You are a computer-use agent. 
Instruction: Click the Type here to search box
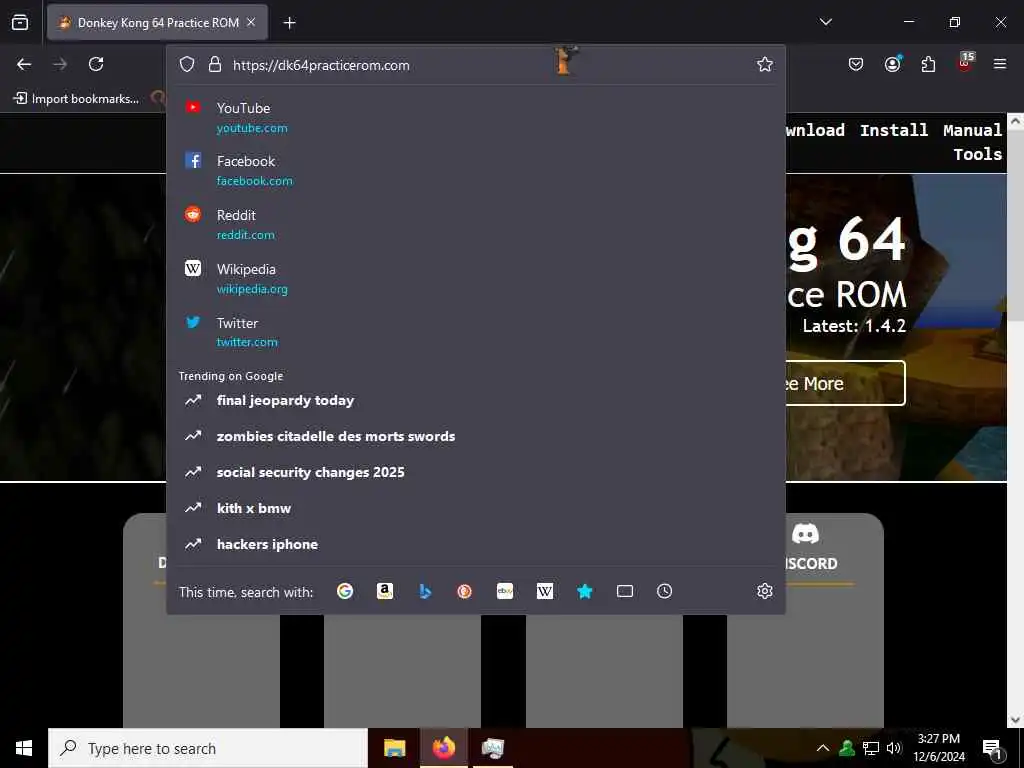point(208,748)
